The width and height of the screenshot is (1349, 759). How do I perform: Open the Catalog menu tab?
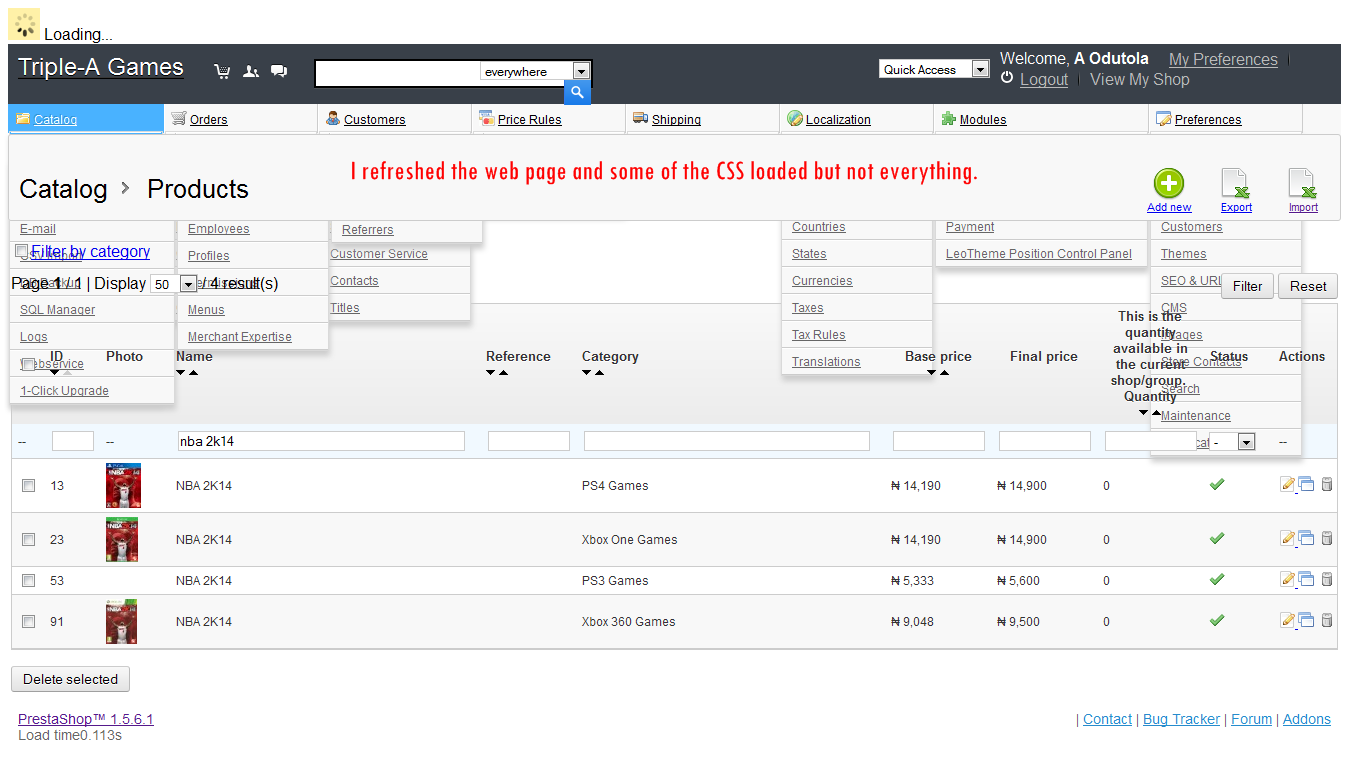pyautogui.click(x=86, y=119)
